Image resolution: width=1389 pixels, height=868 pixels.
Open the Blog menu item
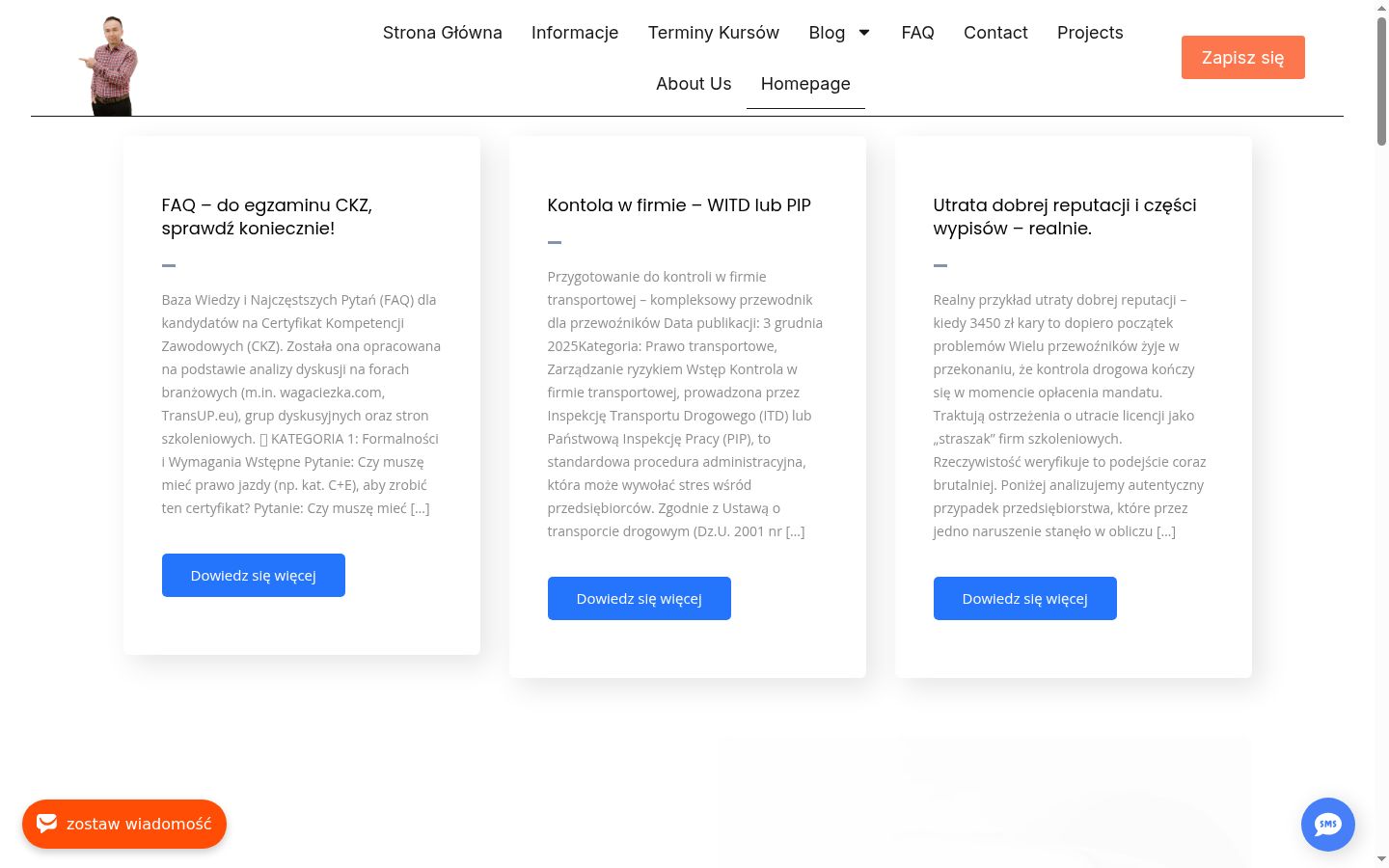tap(827, 33)
